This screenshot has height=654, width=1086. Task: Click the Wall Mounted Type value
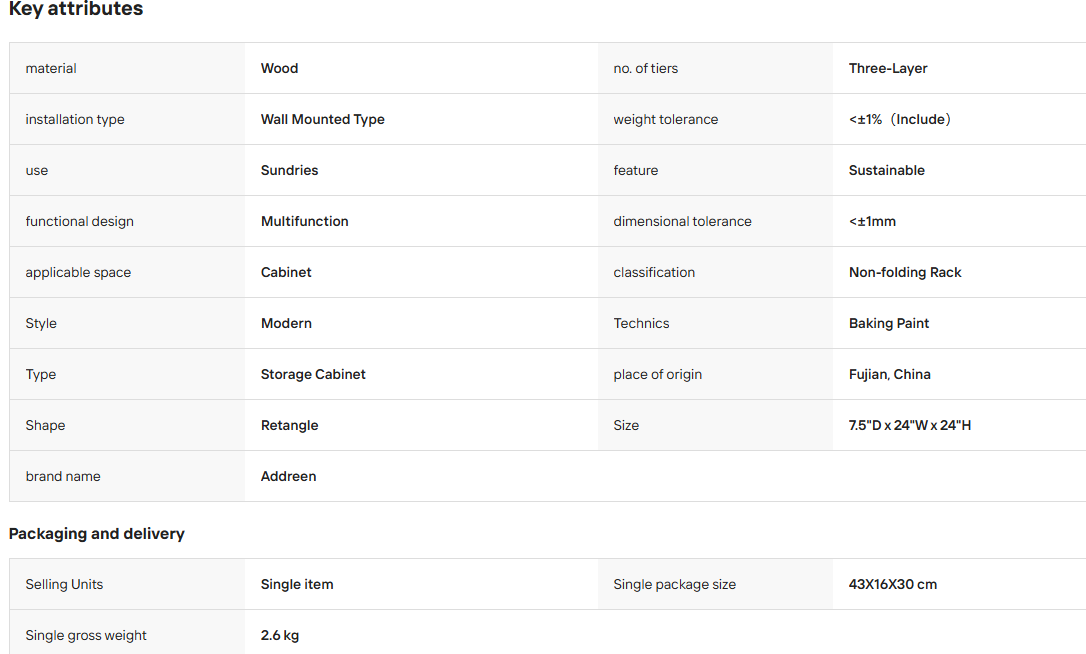322,119
